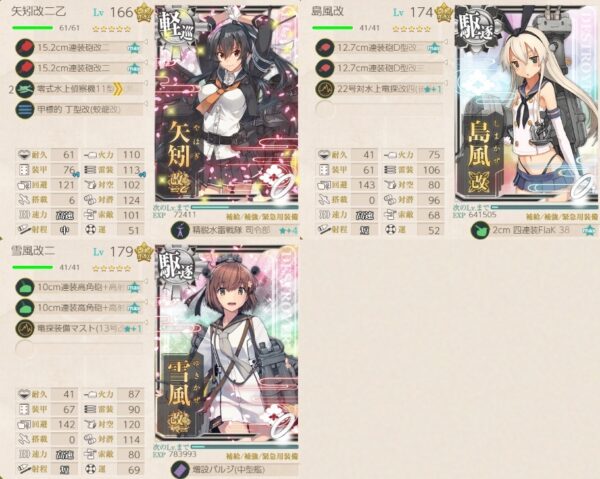The width and height of the screenshot is (600, 479).
Task: Open Yukikaze's 補給/補強/緊急用装備 link
Action: click(262, 456)
